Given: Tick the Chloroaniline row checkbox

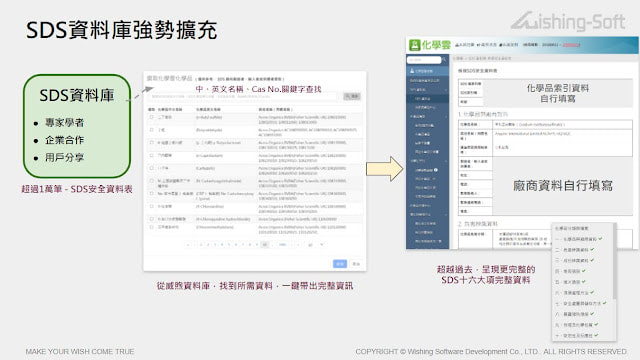Looking at the screenshot, I should point(151,206).
